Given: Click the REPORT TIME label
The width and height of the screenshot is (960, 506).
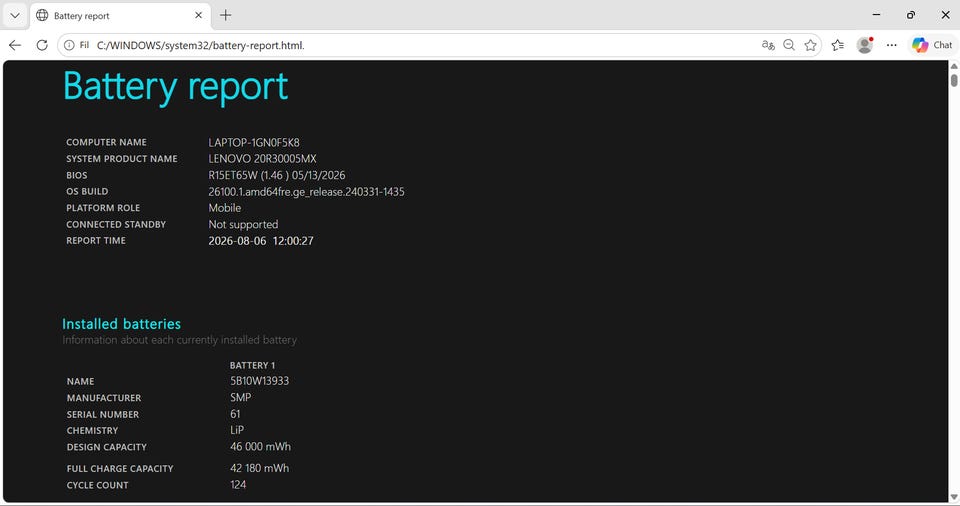Looking at the screenshot, I should tap(96, 241).
